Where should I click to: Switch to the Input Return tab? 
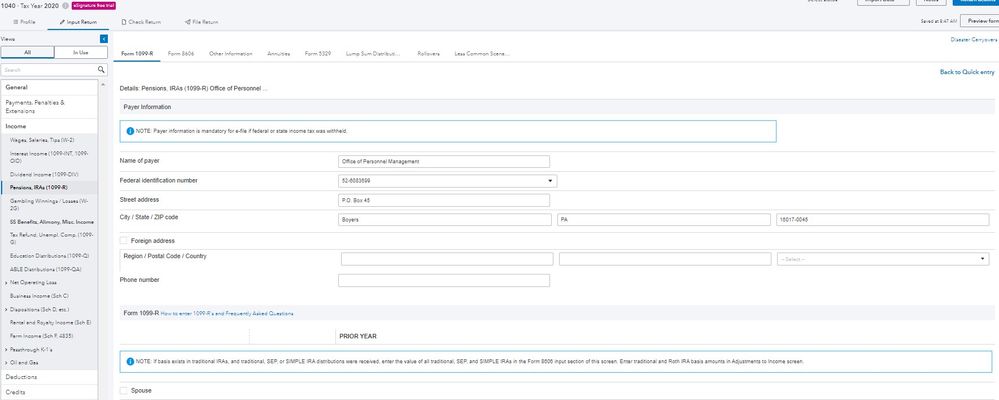79,22
